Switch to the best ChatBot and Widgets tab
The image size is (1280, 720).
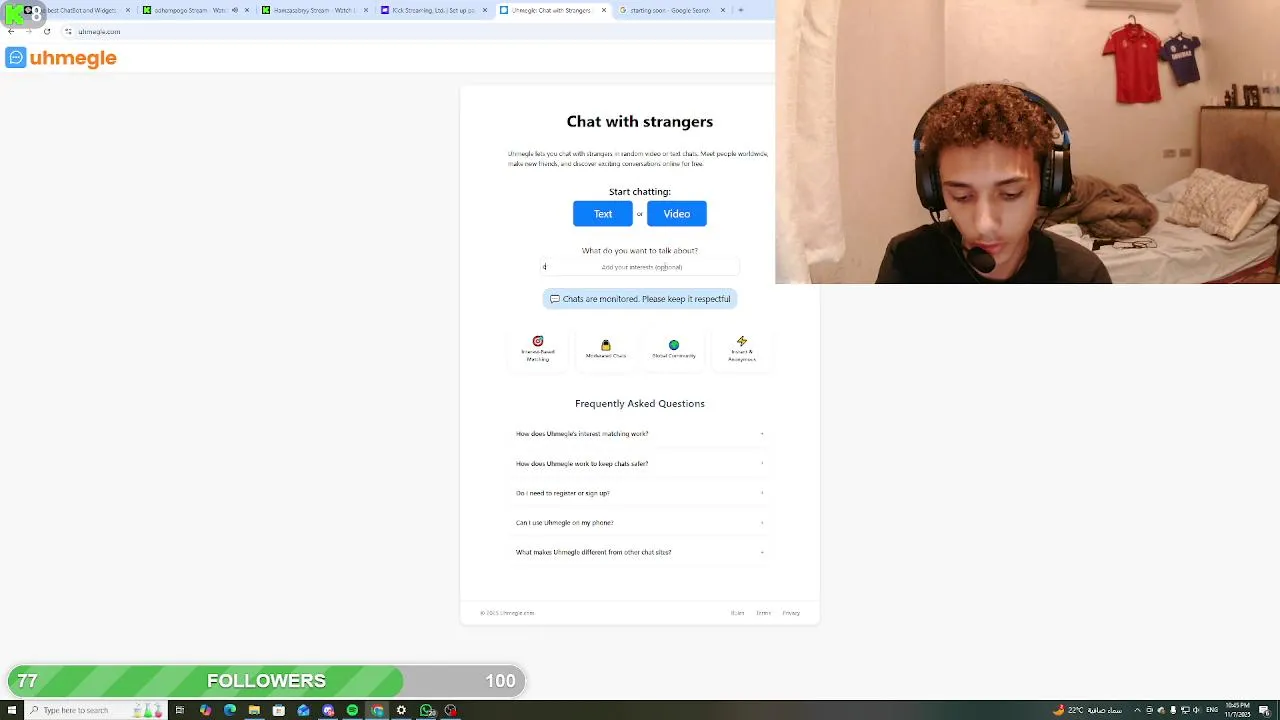[x=75, y=10]
